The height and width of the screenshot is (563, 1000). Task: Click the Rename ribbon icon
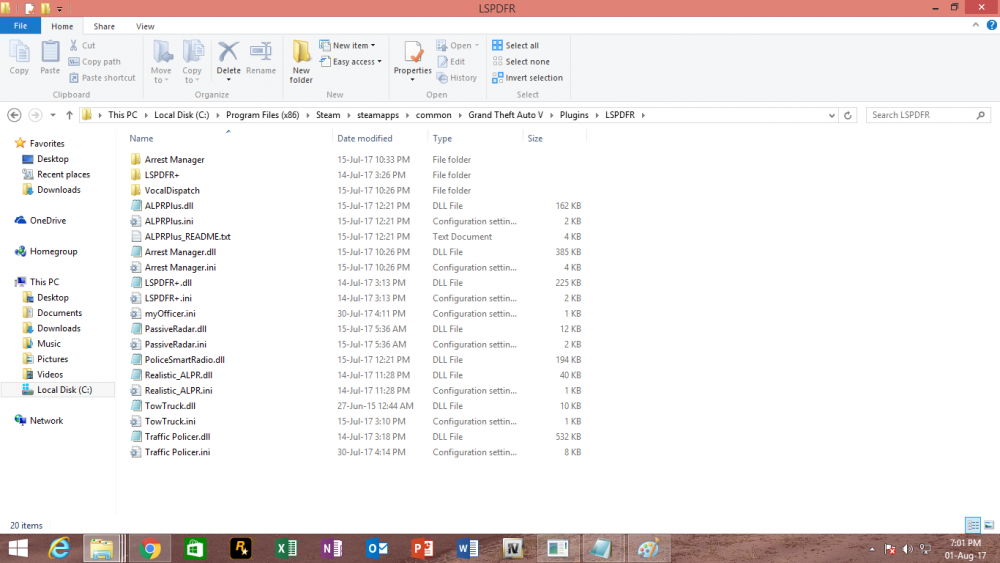point(261,58)
